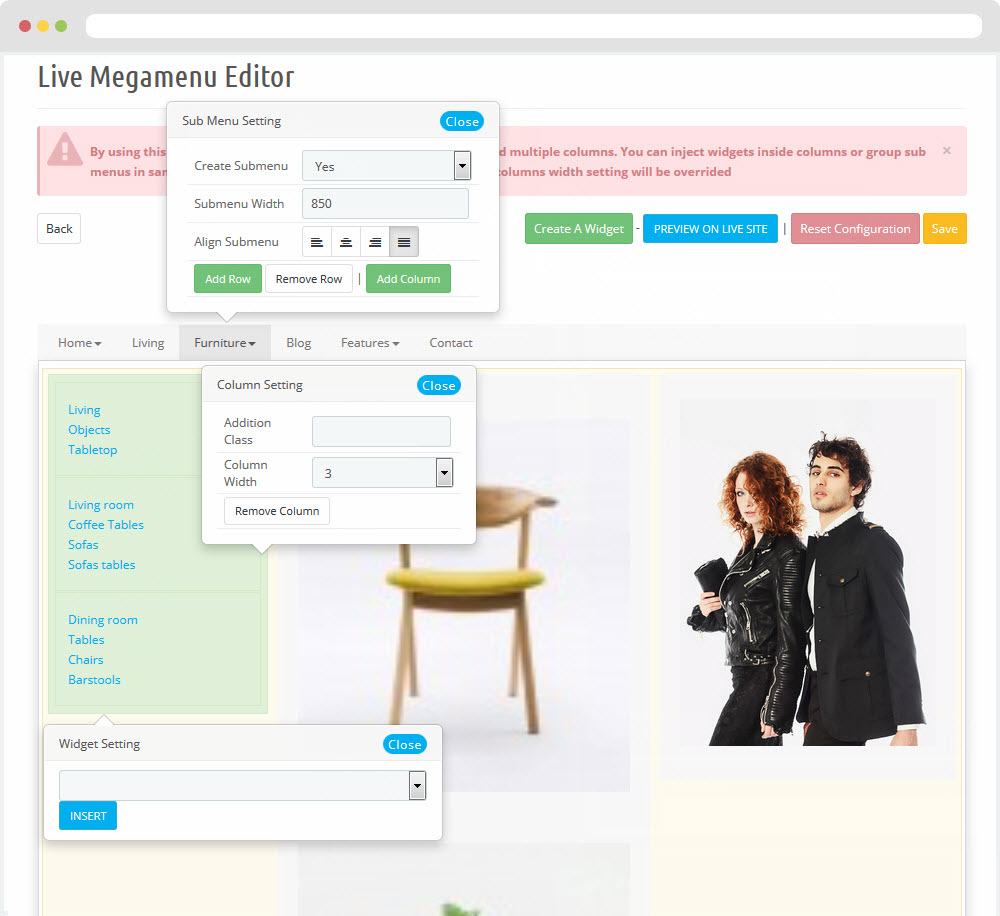
Task: Click the Add Column button
Action: [408, 279]
